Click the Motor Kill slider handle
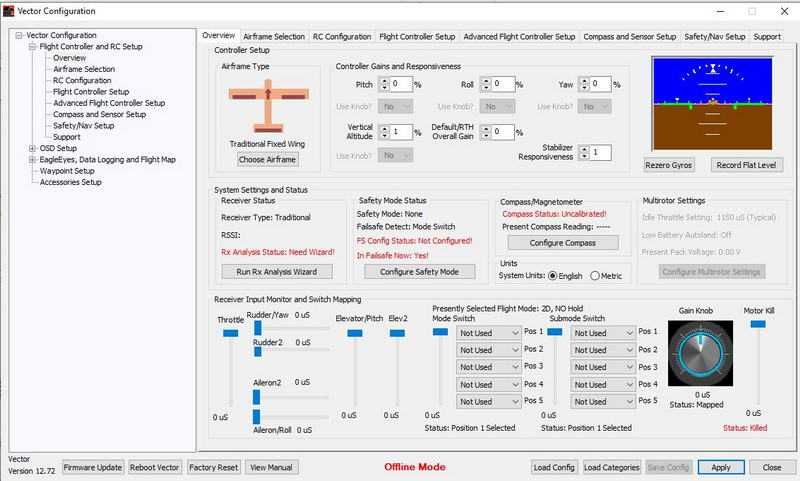This screenshot has height=481, width=800. [x=758, y=324]
